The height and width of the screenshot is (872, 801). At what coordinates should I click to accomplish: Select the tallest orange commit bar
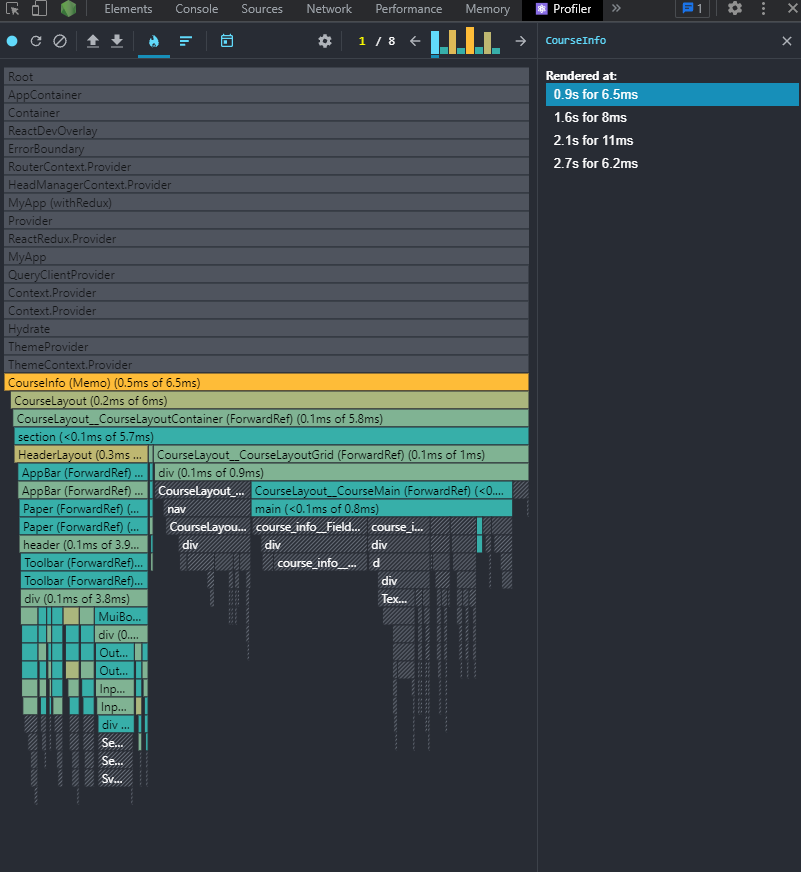pyautogui.click(x=470, y=41)
